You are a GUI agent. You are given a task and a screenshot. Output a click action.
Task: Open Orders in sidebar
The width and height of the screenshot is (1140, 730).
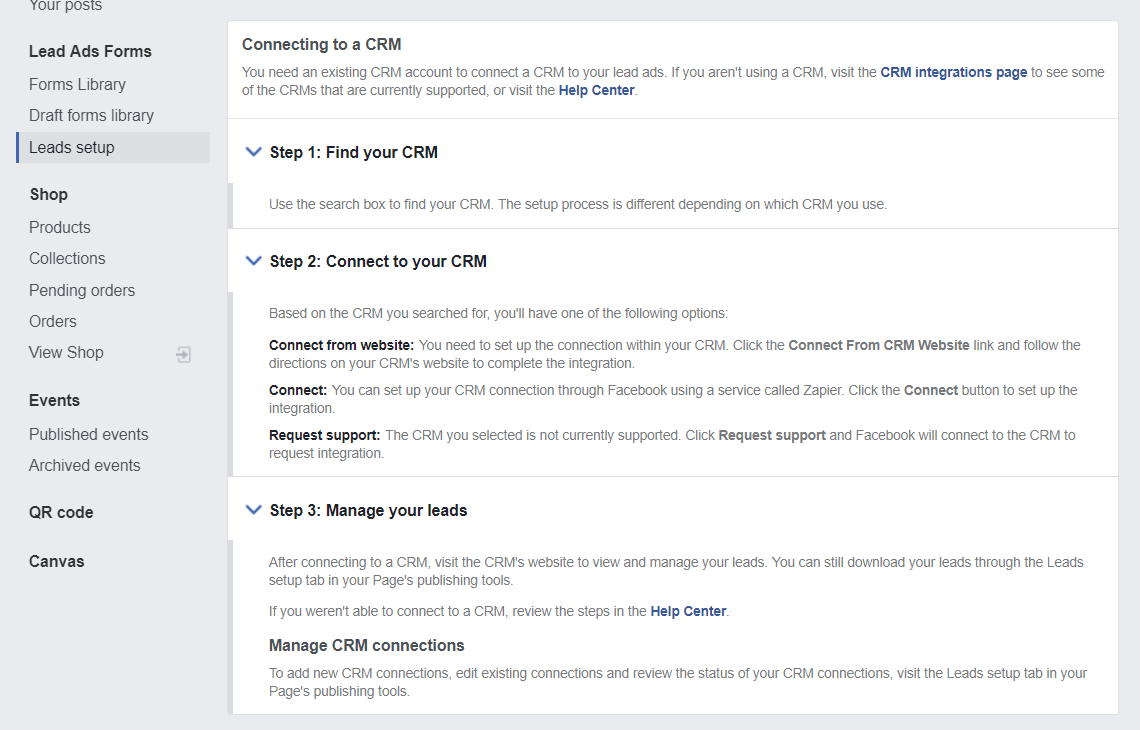(x=53, y=321)
